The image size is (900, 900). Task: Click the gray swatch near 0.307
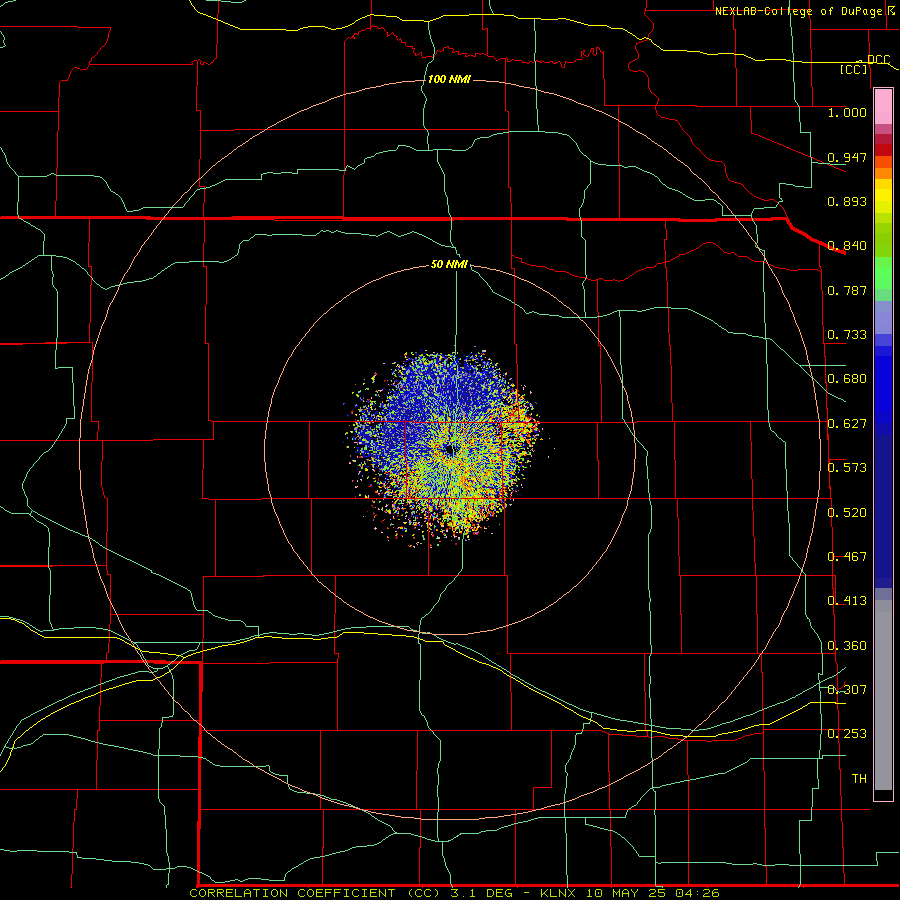(x=883, y=695)
